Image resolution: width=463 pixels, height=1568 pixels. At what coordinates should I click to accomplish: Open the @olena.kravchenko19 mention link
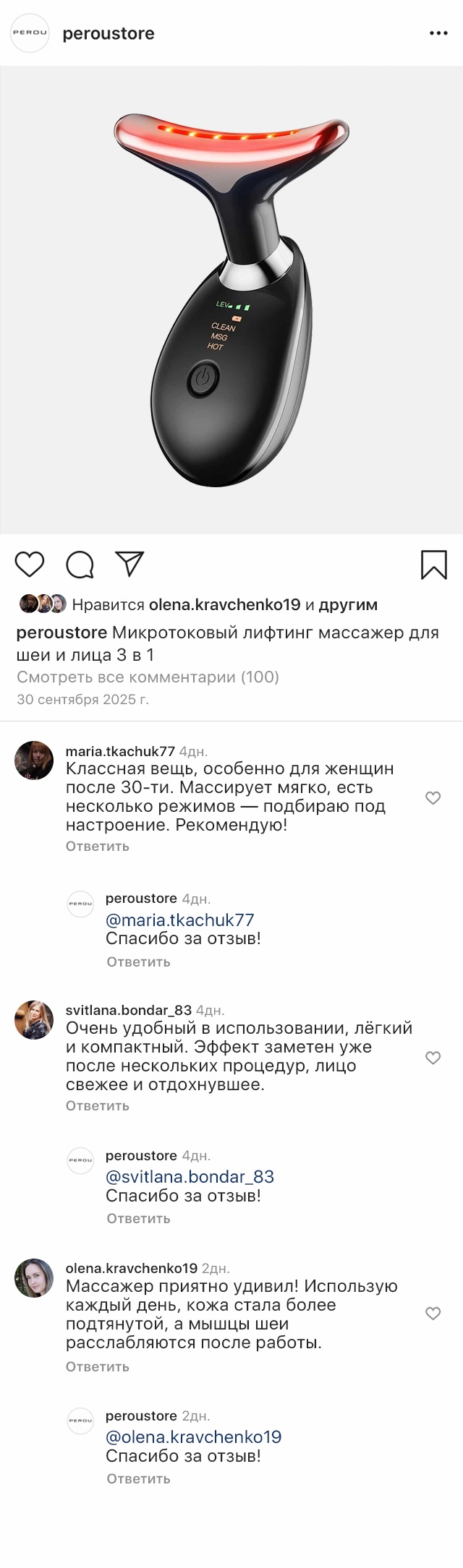[193, 1436]
